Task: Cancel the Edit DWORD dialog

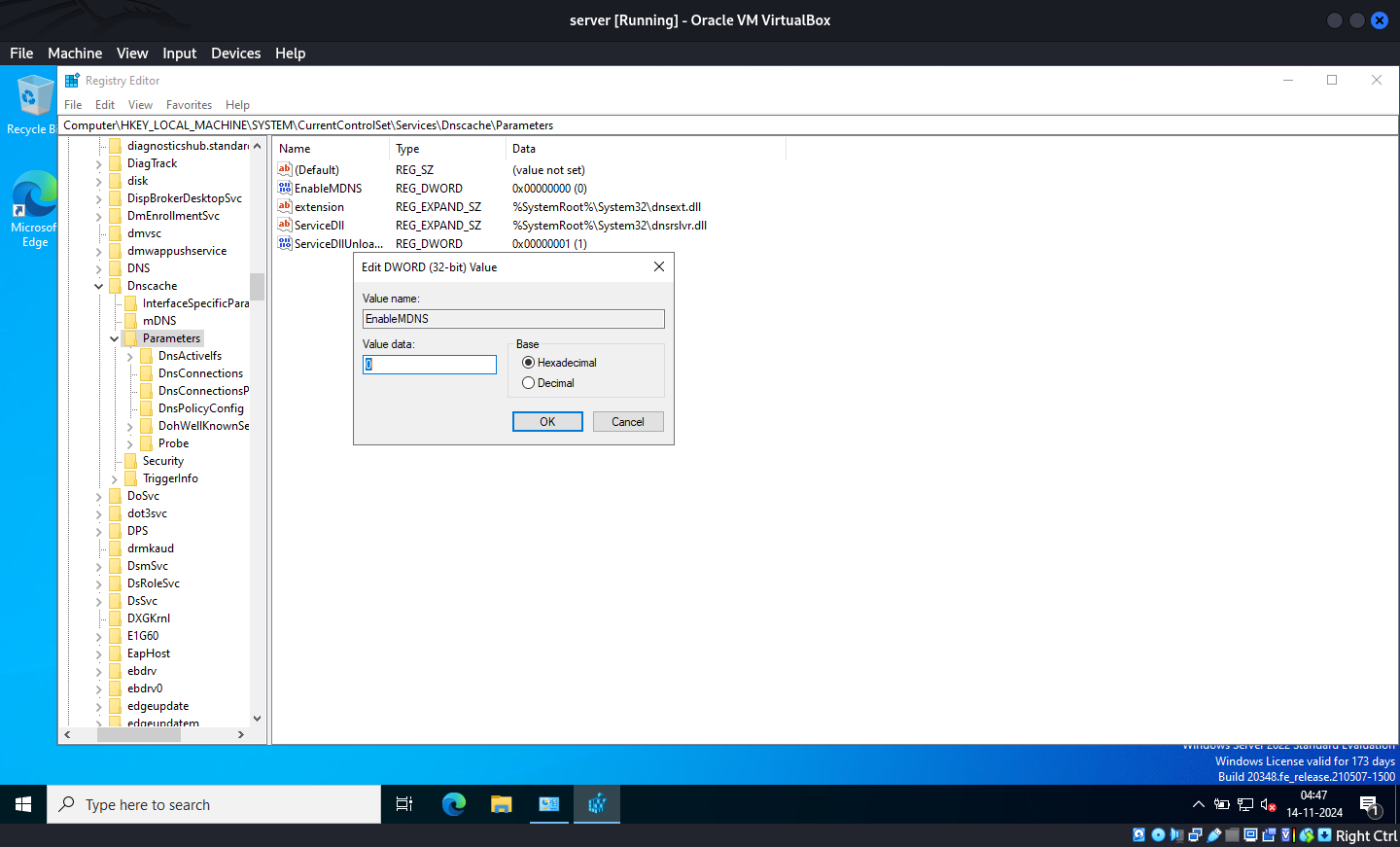Action: point(627,422)
